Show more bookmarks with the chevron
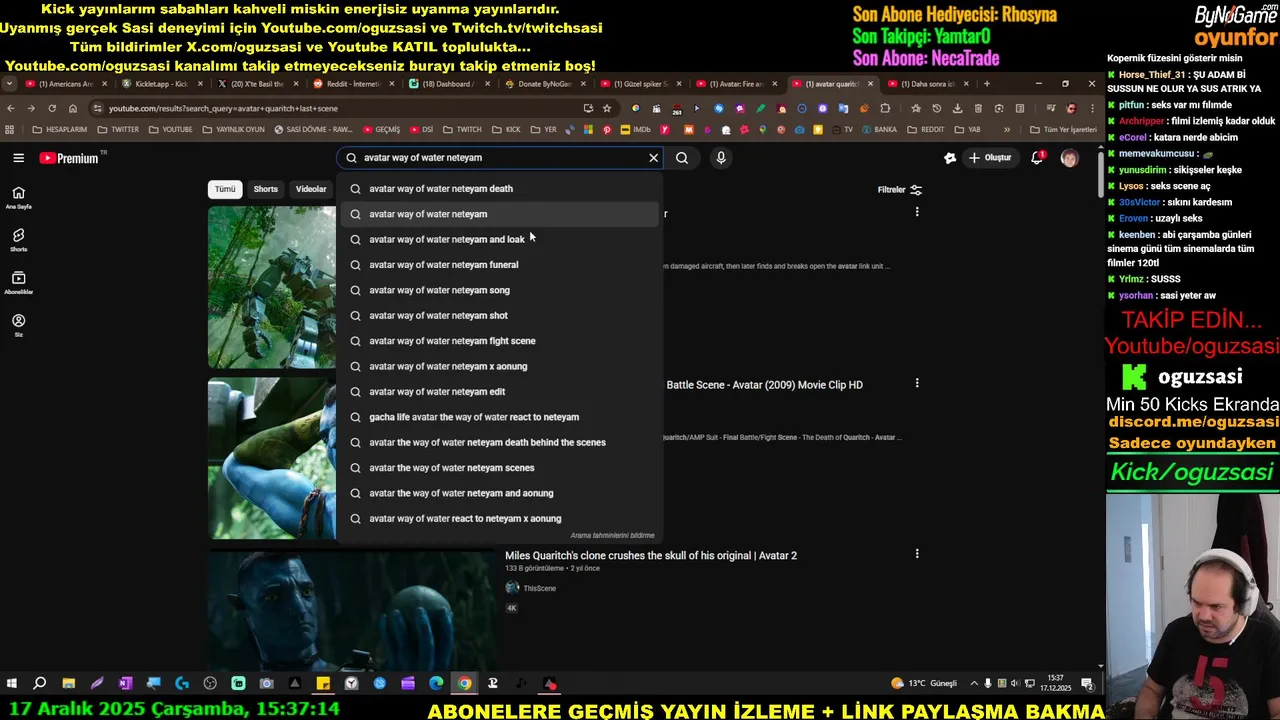1280x720 pixels. [1007, 129]
